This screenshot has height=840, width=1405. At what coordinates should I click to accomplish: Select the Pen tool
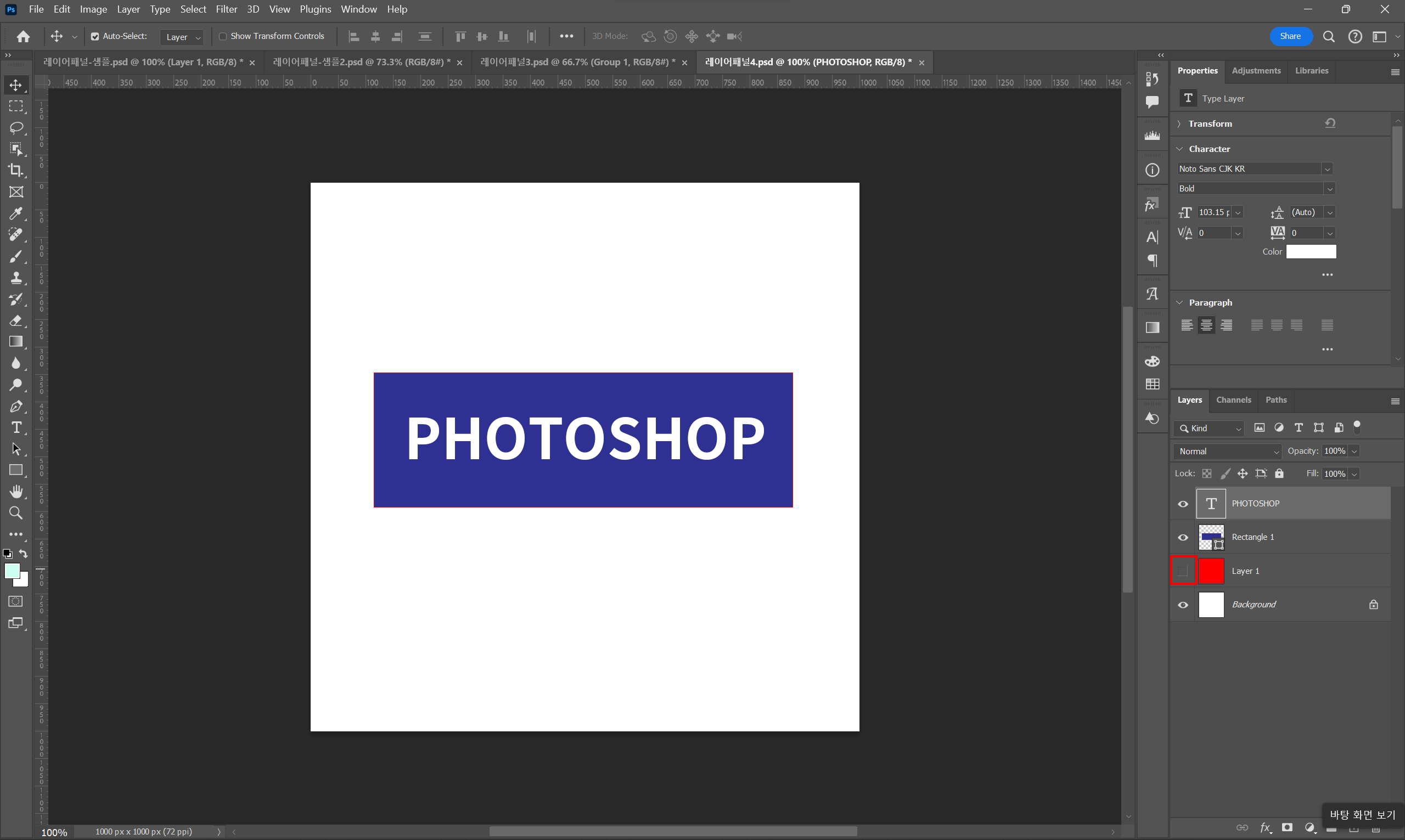click(16, 407)
